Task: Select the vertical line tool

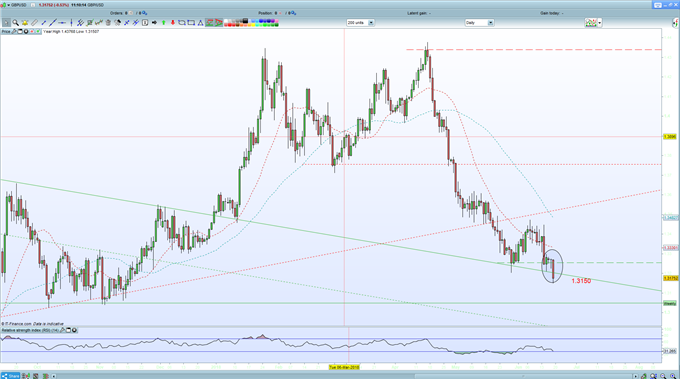Action: click(x=71, y=23)
